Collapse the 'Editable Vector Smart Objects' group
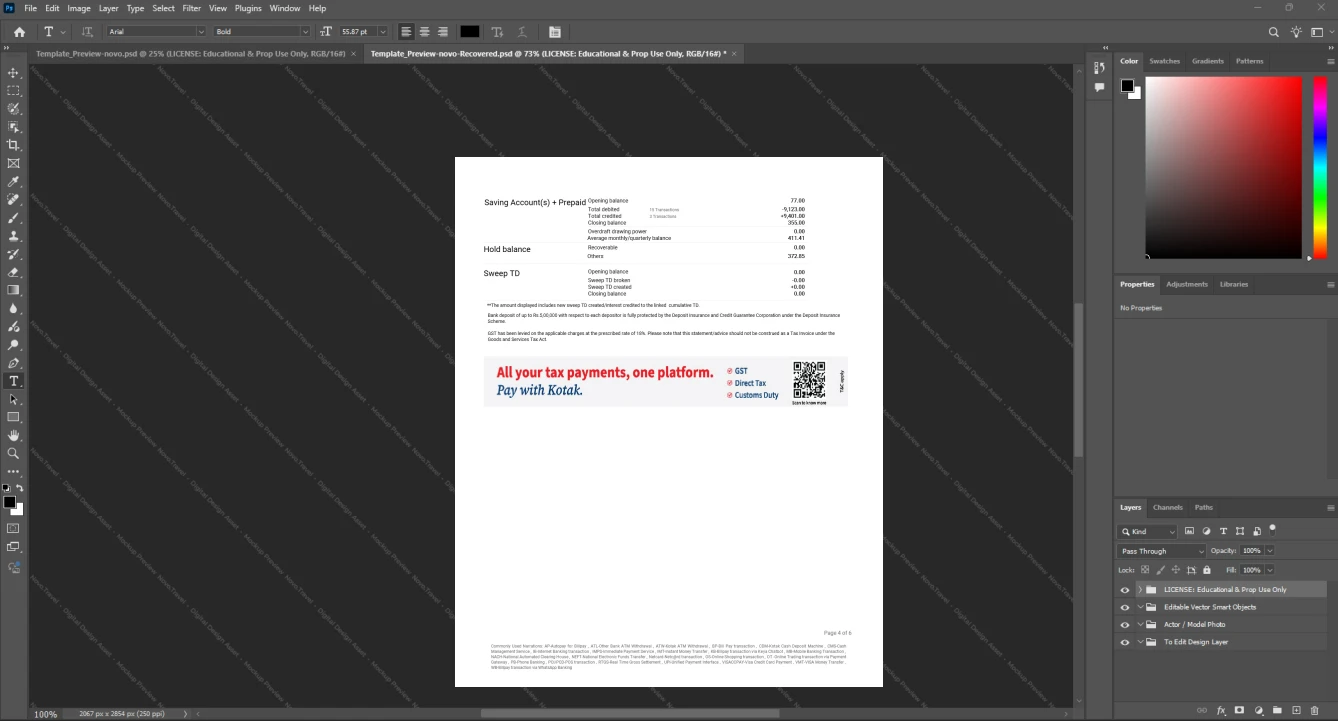This screenshot has width=1338, height=721. (1140, 607)
